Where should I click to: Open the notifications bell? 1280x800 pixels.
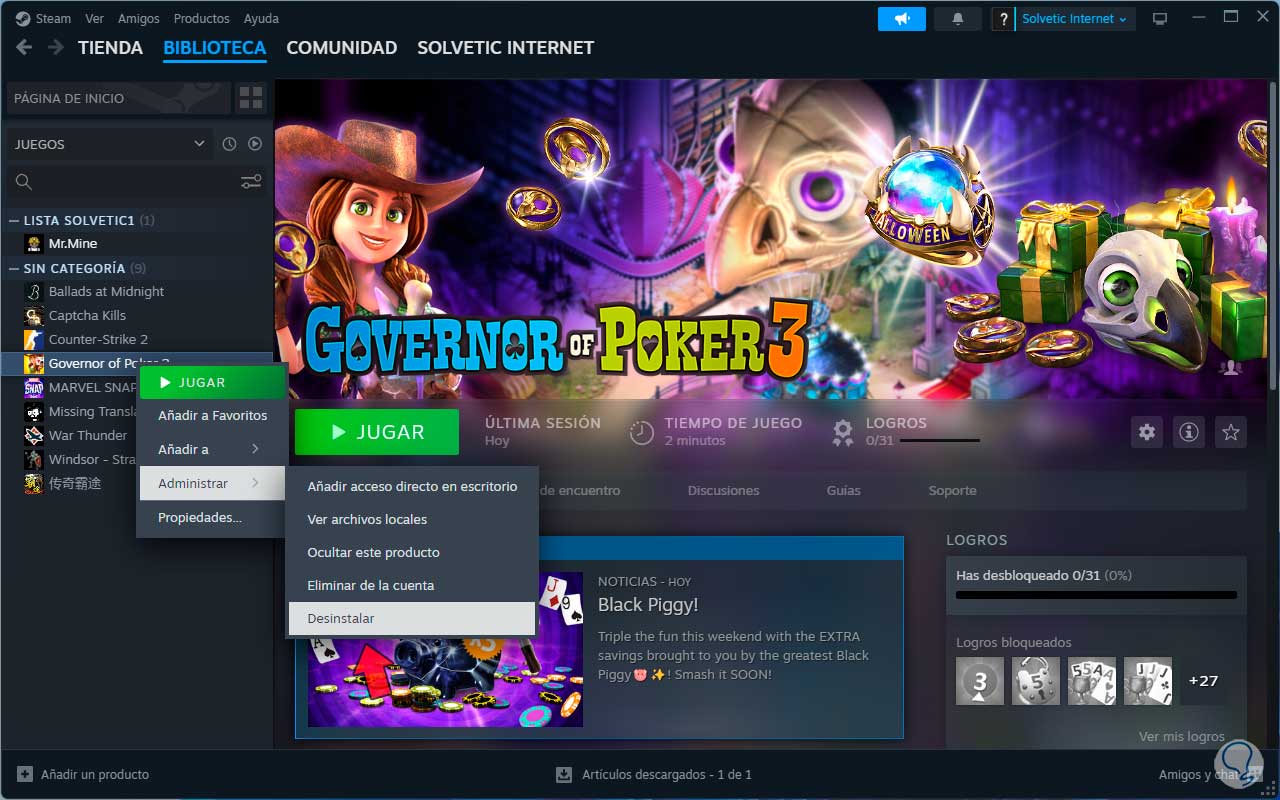[x=958, y=18]
